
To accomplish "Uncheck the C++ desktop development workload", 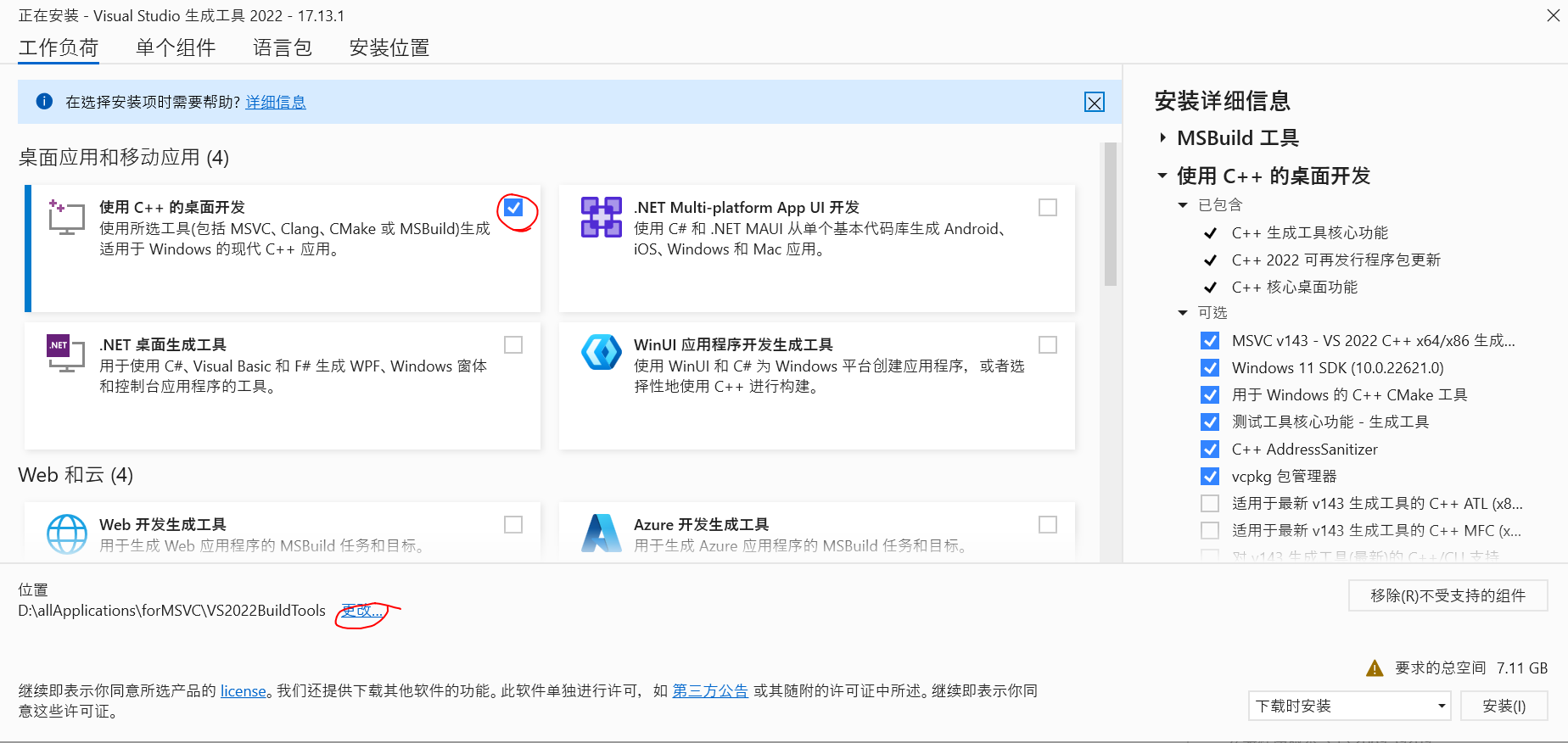I will [x=513, y=207].
